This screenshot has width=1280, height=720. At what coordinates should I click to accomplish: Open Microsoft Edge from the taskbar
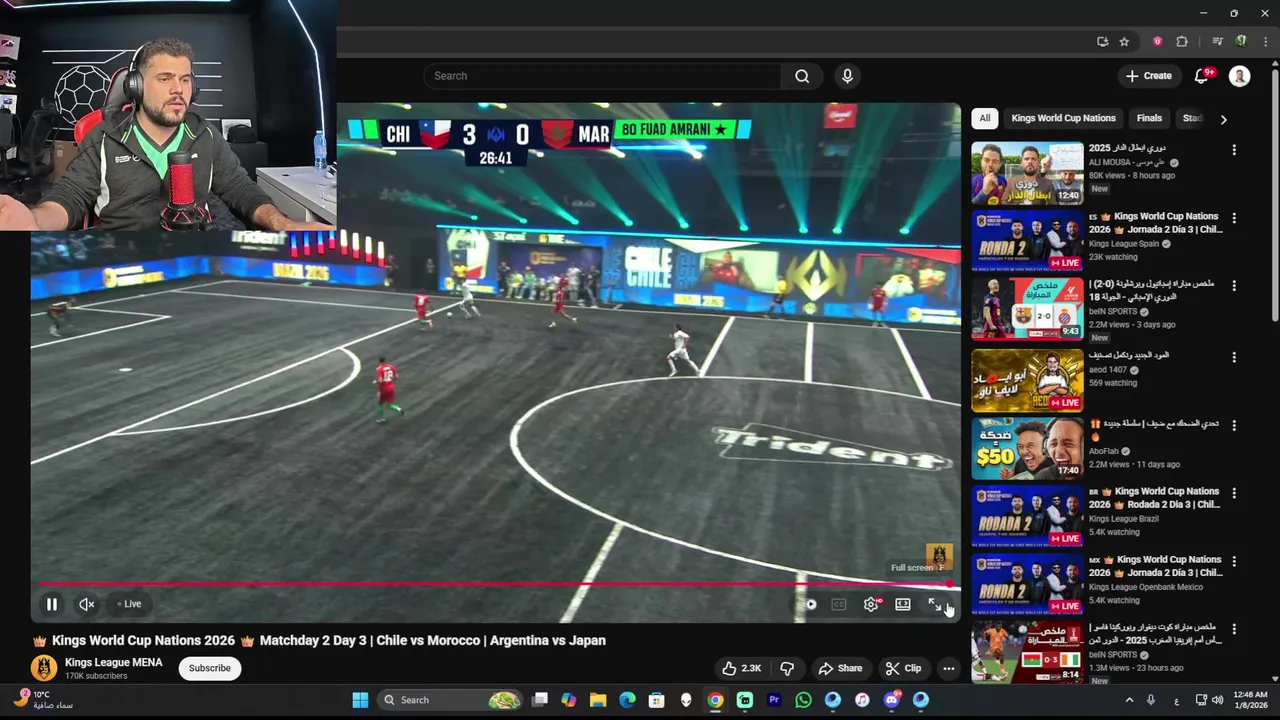(627, 700)
